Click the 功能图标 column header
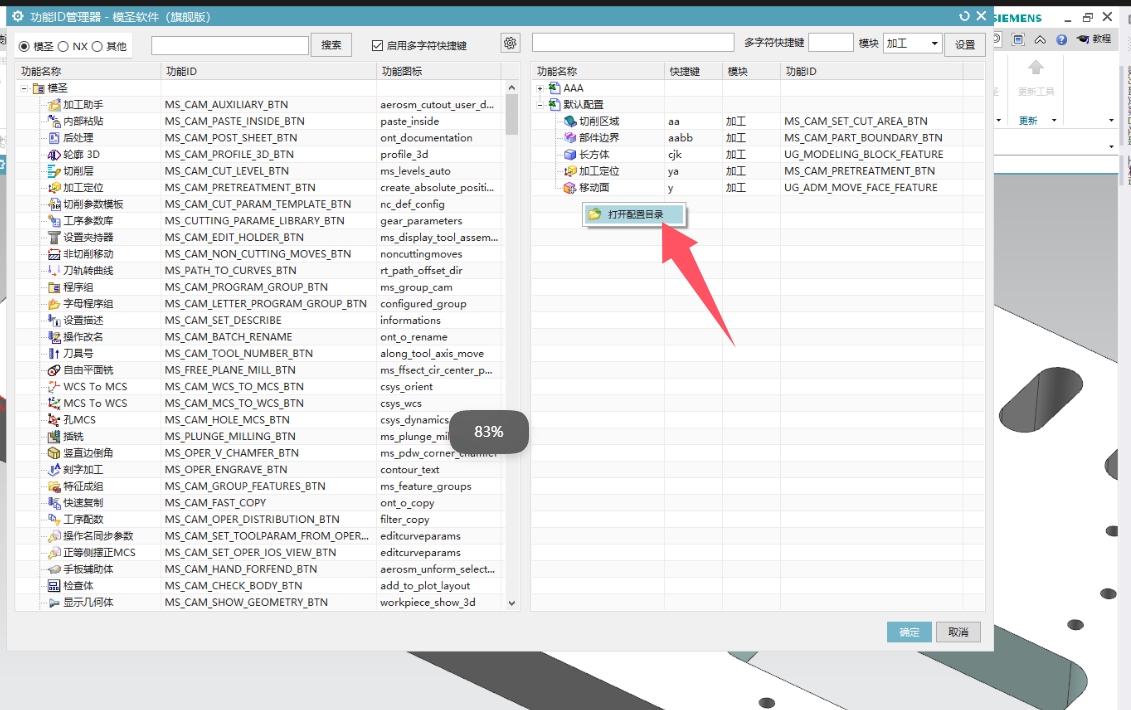 coord(439,71)
